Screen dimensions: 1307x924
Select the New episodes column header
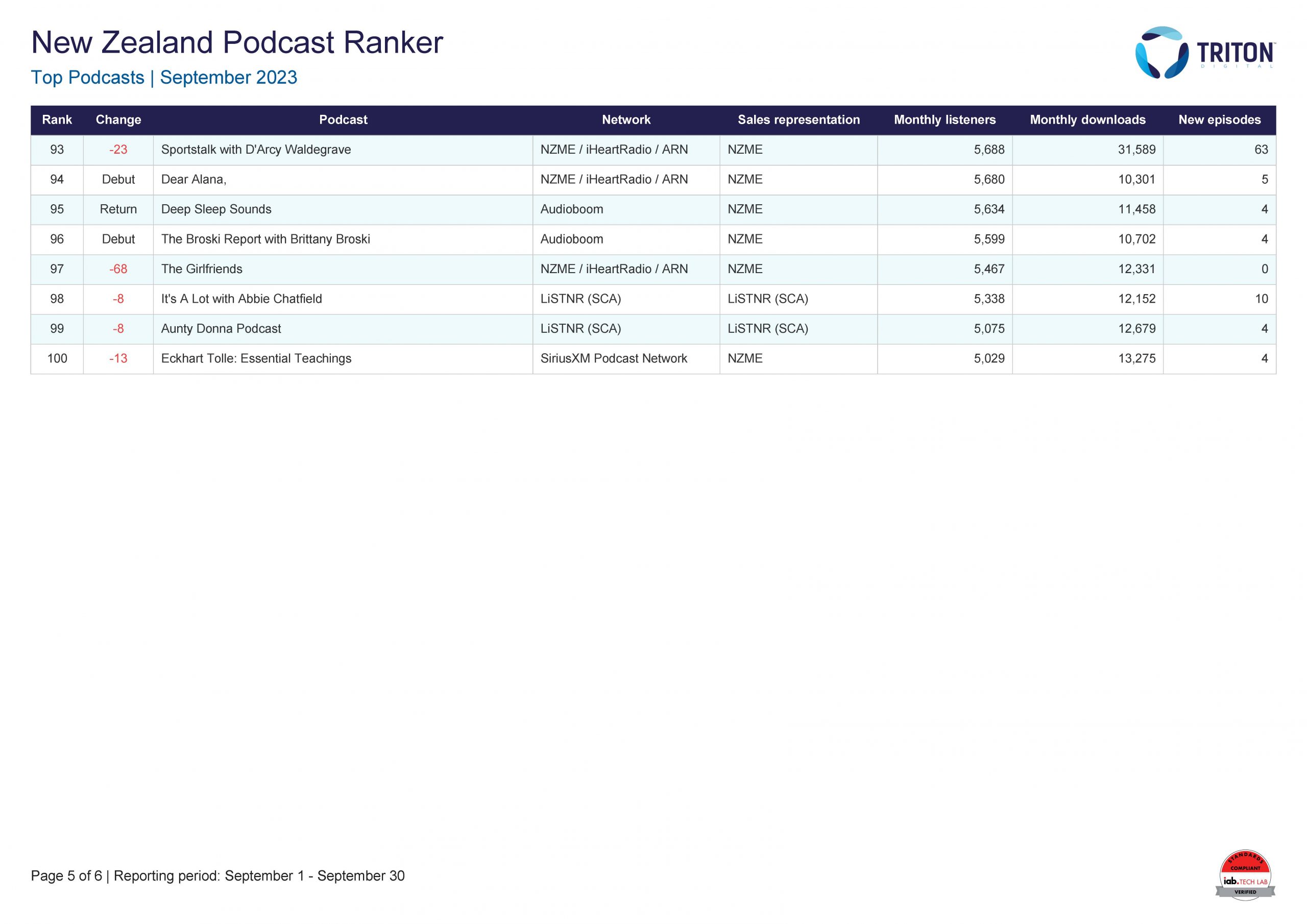(1219, 119)
